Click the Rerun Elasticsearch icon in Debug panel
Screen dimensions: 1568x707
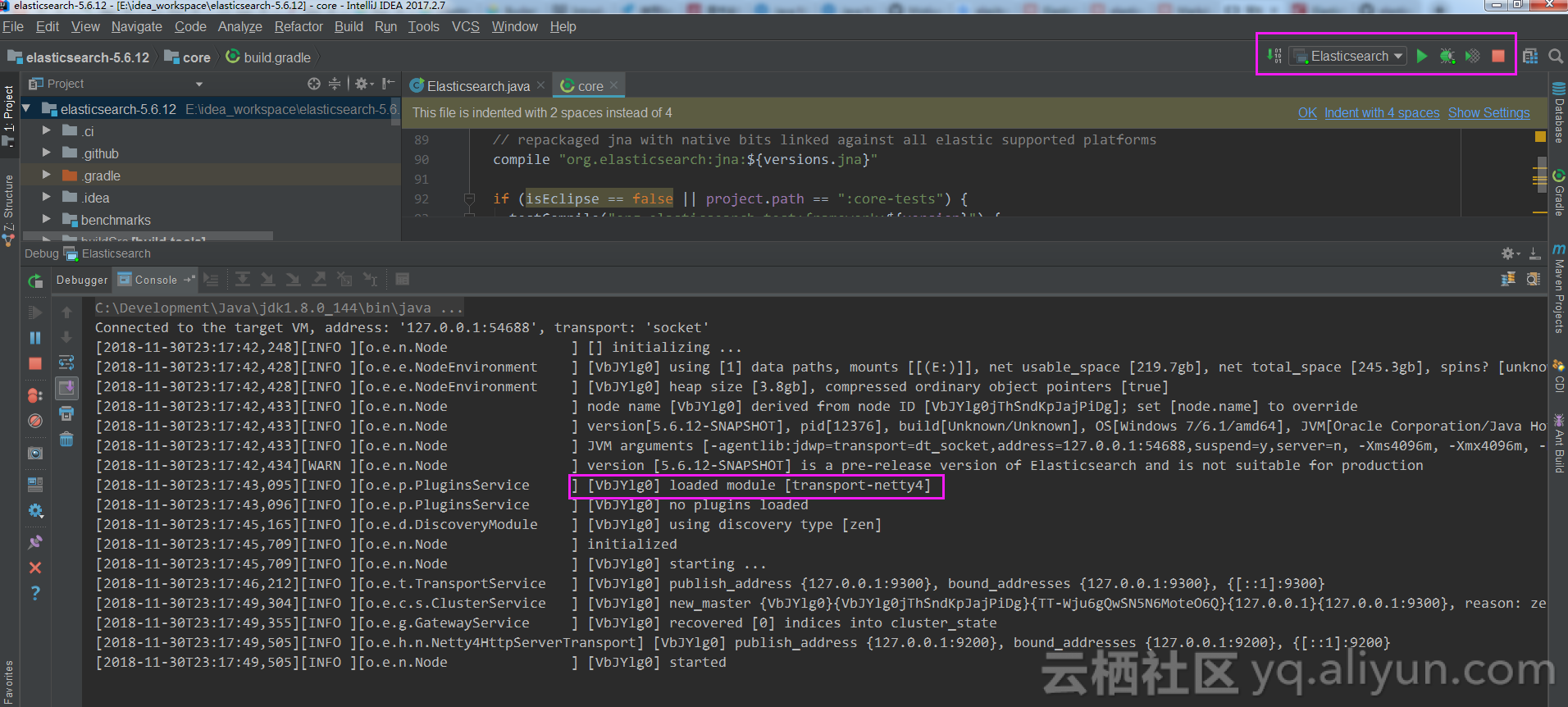pyautogui.click(x=35, y=281)
